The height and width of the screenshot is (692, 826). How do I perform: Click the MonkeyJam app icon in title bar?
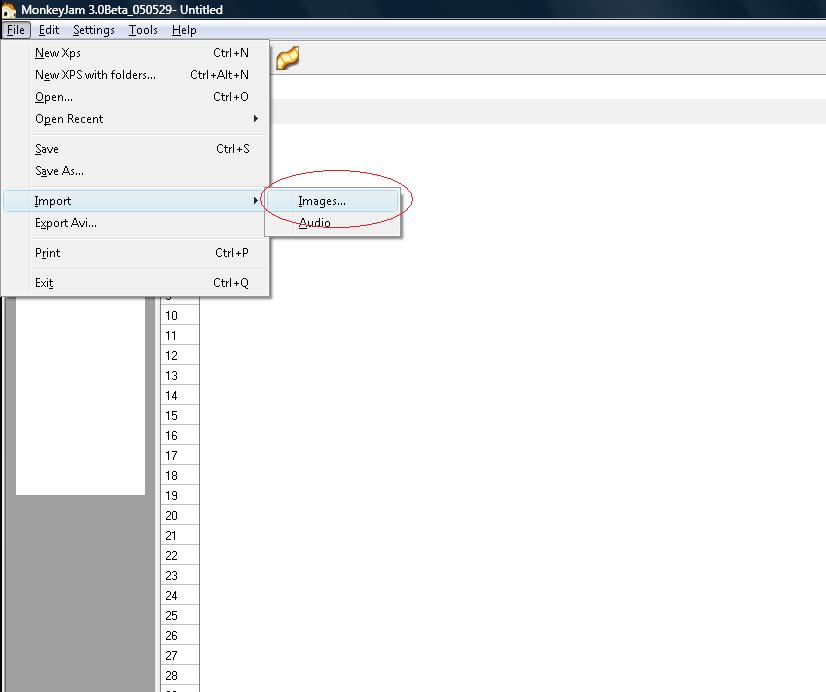coord(8,10)
